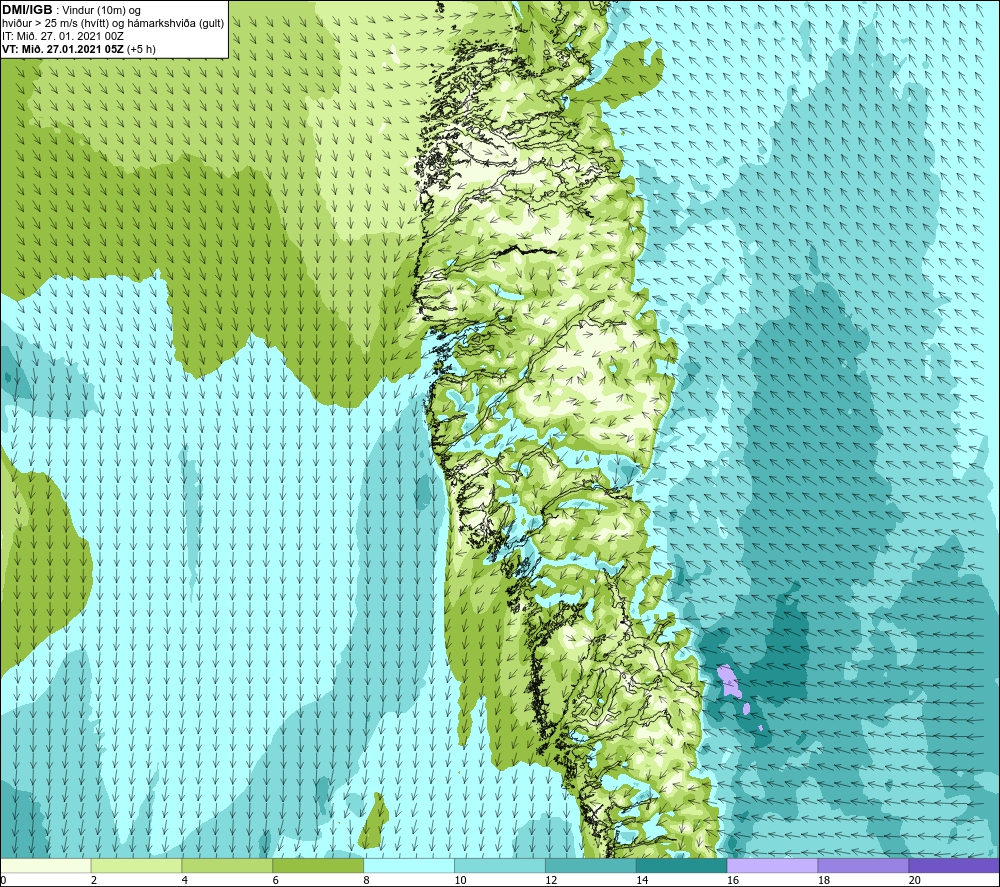Click the light purple 16–18 m/s legend swatch
The height and width of the screenshot is (887, 1000).
click(772, 866)
